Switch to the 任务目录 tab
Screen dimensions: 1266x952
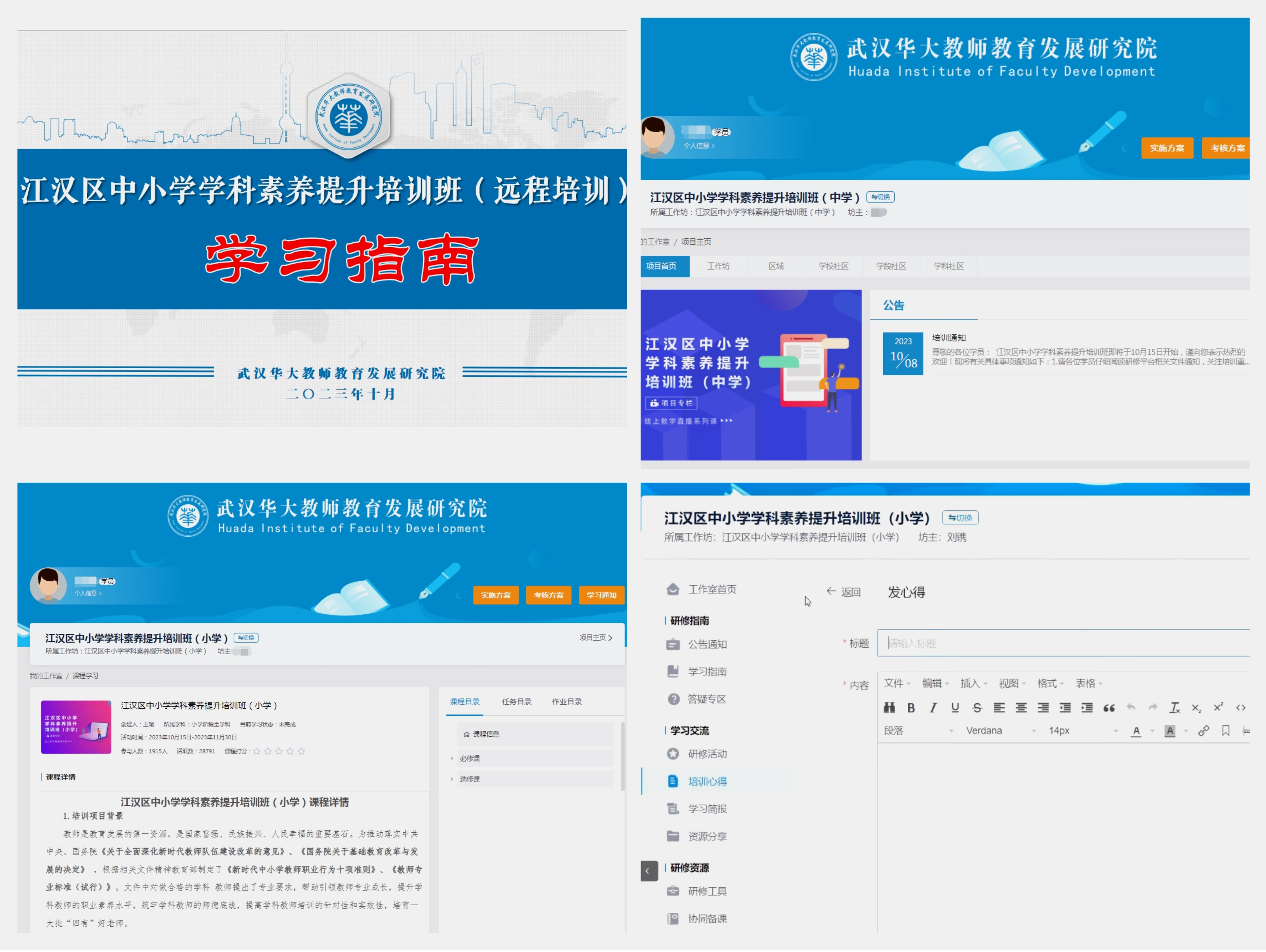[516, 702]
